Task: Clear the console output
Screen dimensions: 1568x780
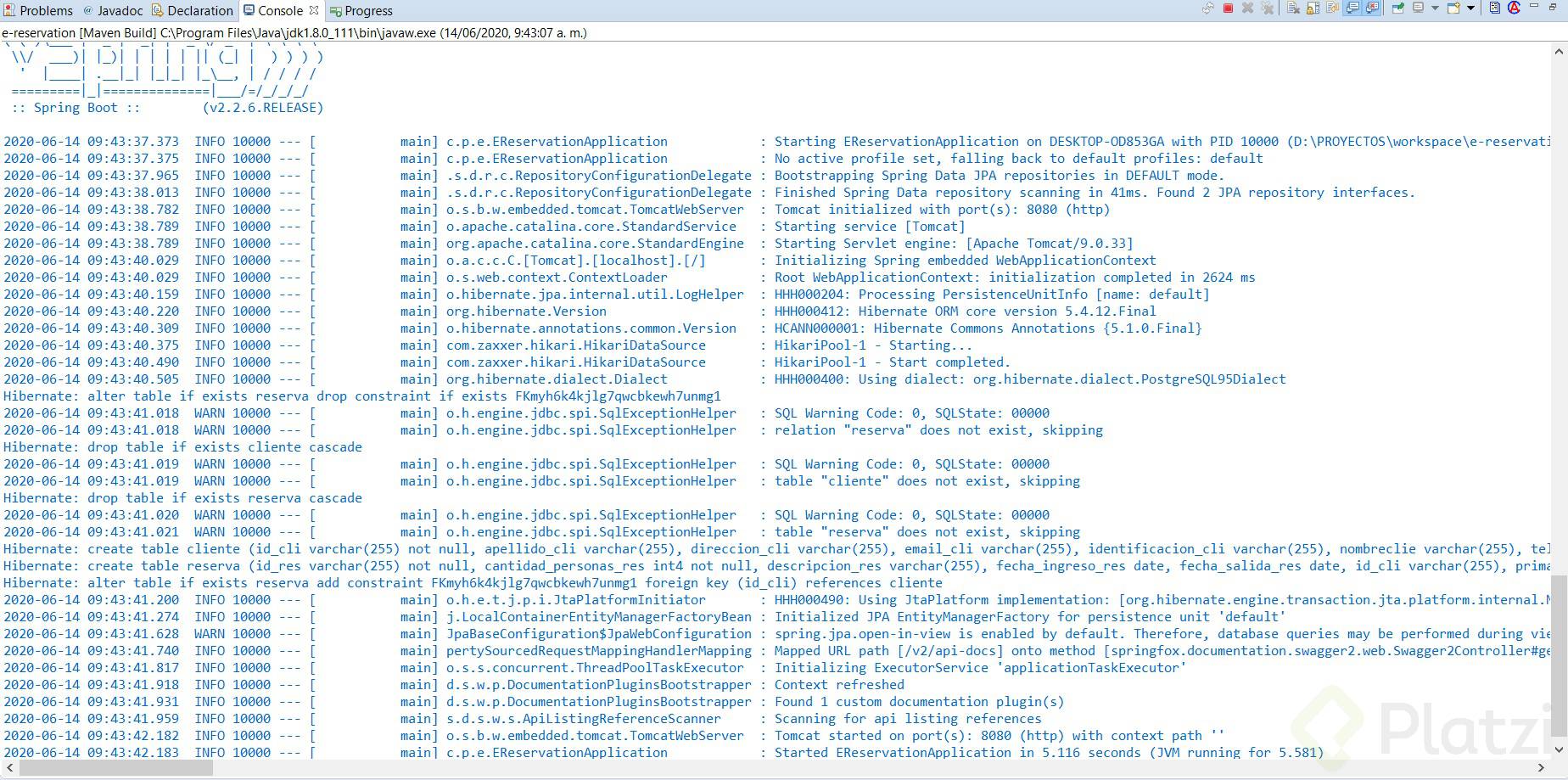Action: pos(1293,8)
